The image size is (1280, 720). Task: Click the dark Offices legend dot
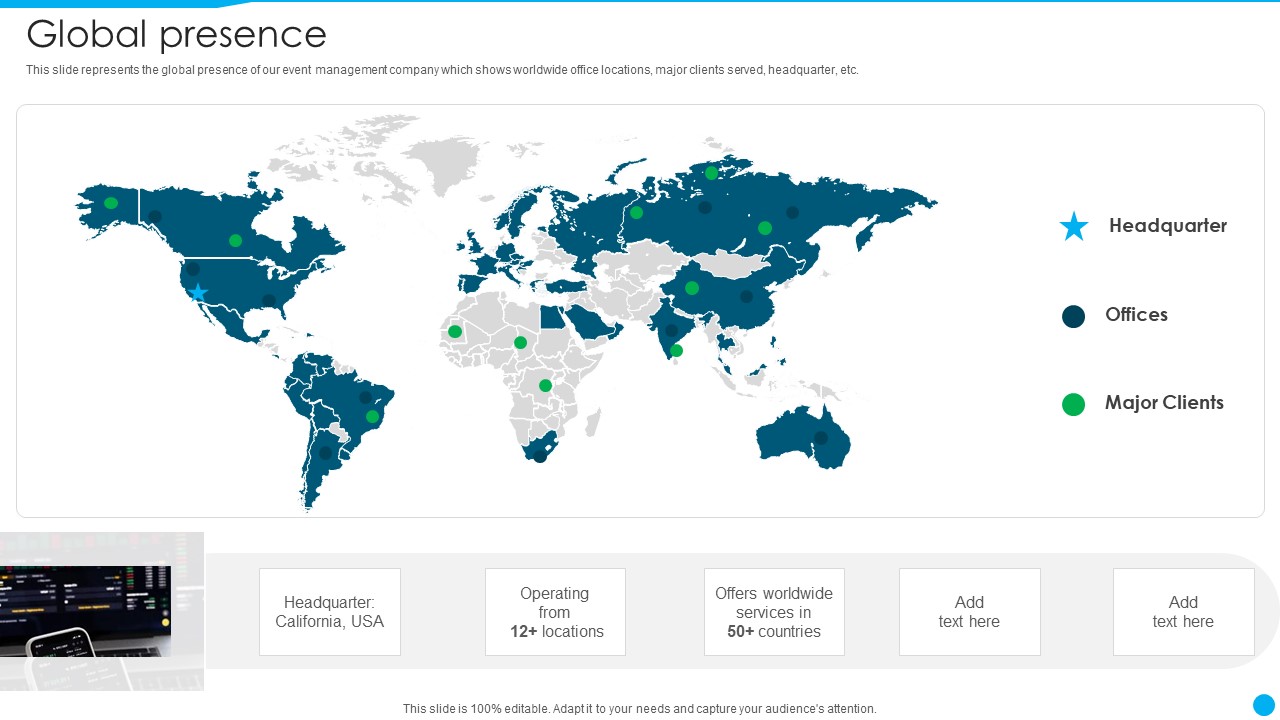click(x=1073, y=316)
